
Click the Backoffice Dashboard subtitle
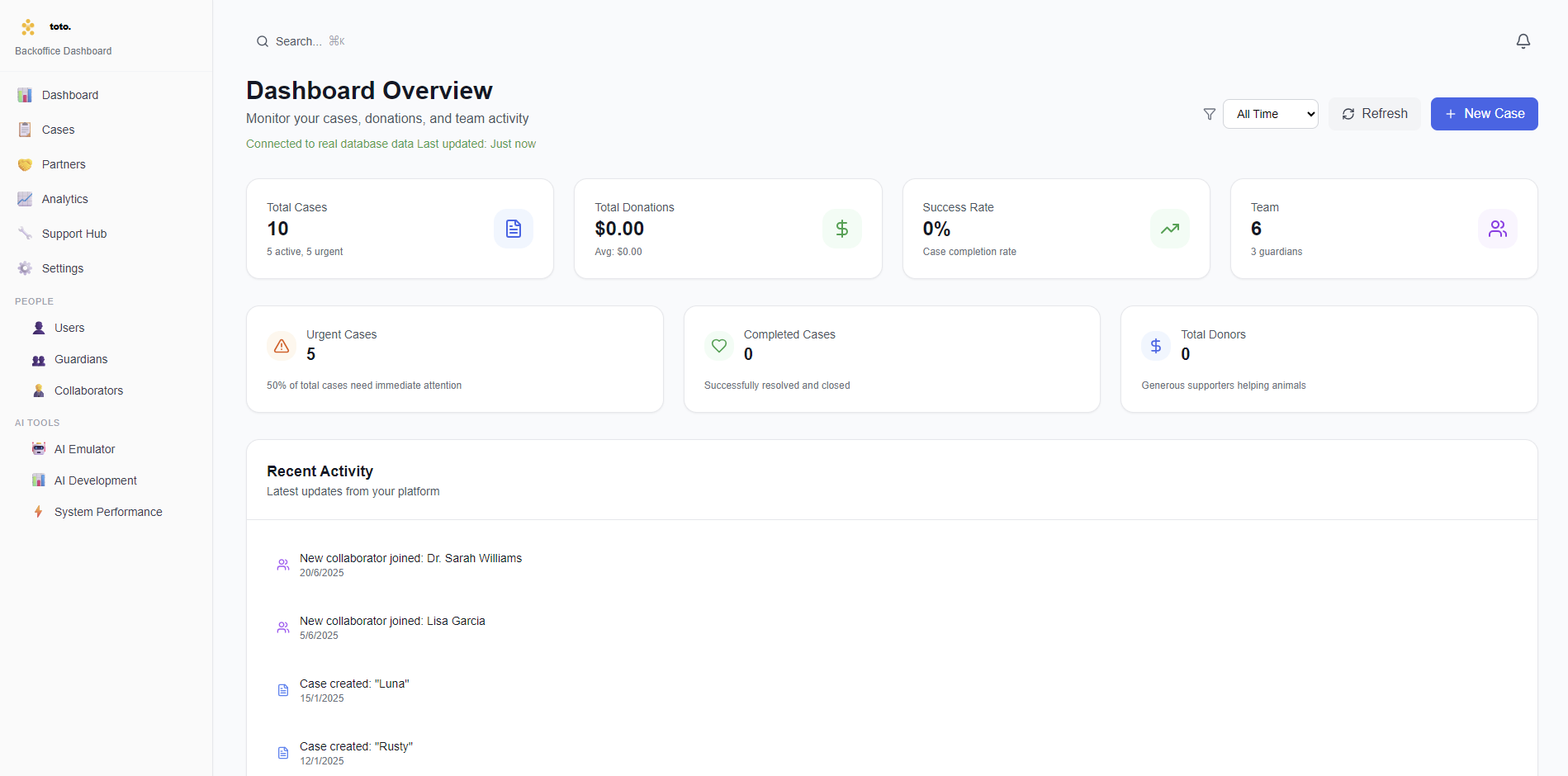coord(64,51)
